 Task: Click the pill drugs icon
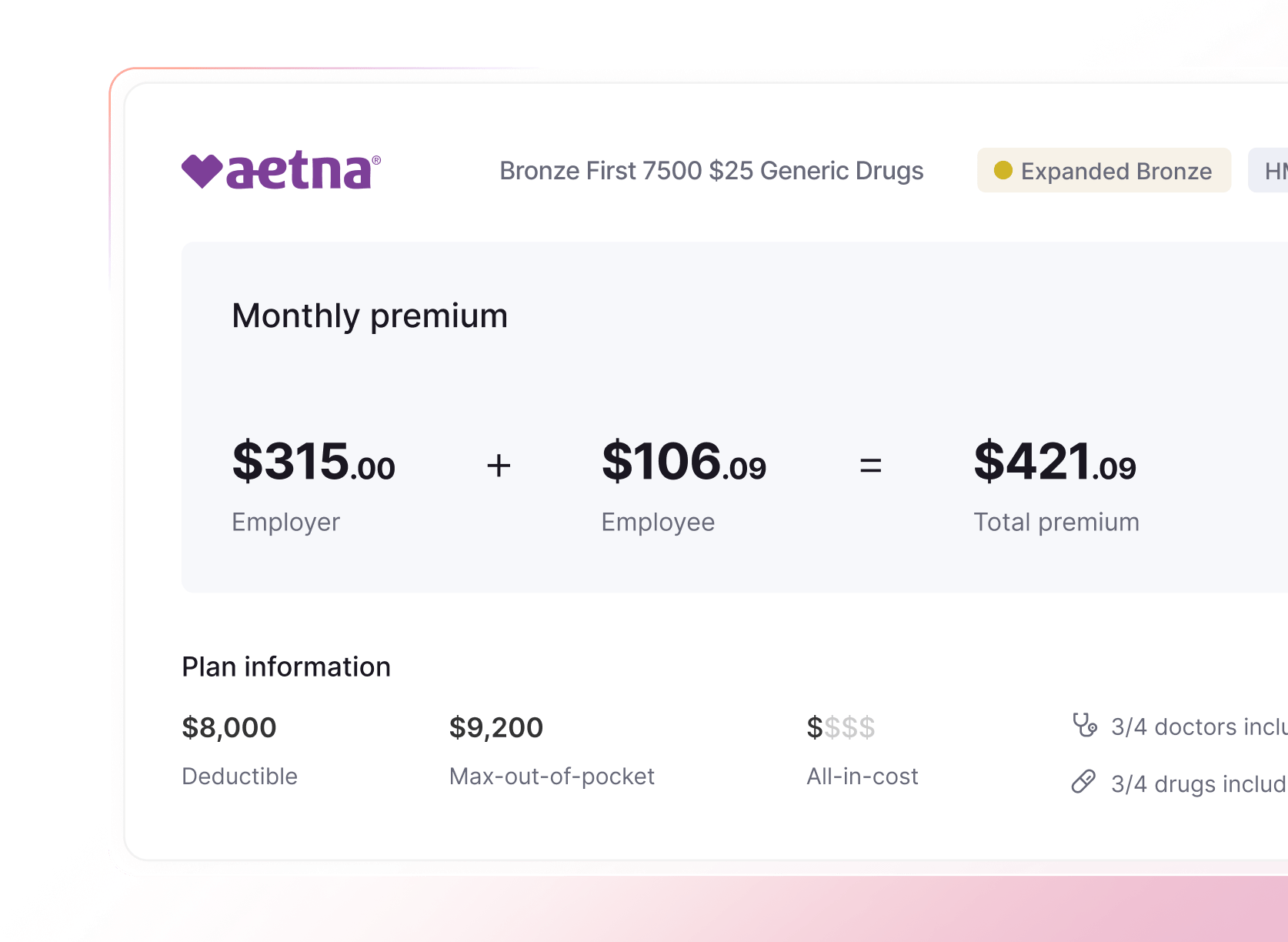(x=1083, y=782)
